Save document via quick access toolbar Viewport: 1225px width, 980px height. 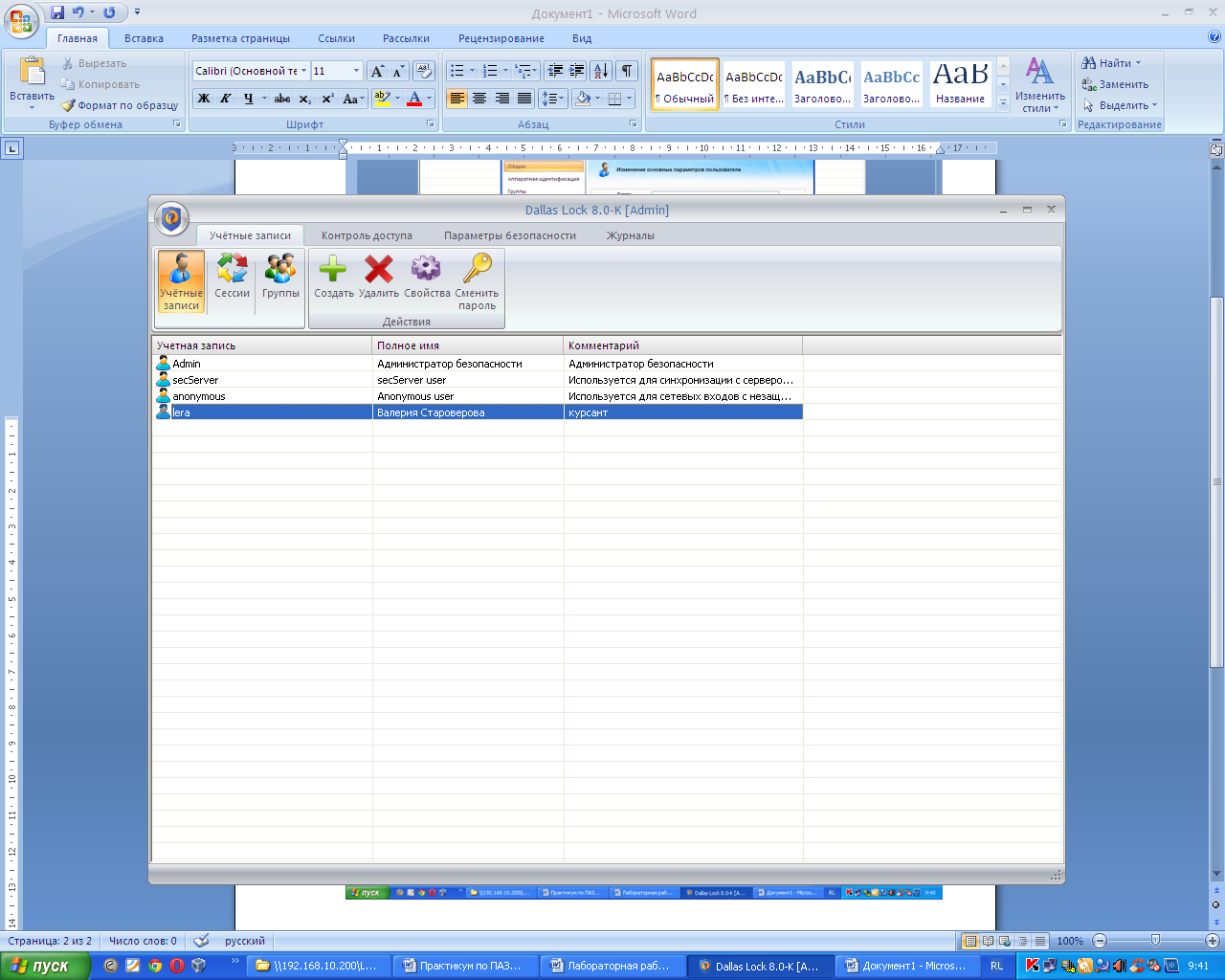point(57,12)
